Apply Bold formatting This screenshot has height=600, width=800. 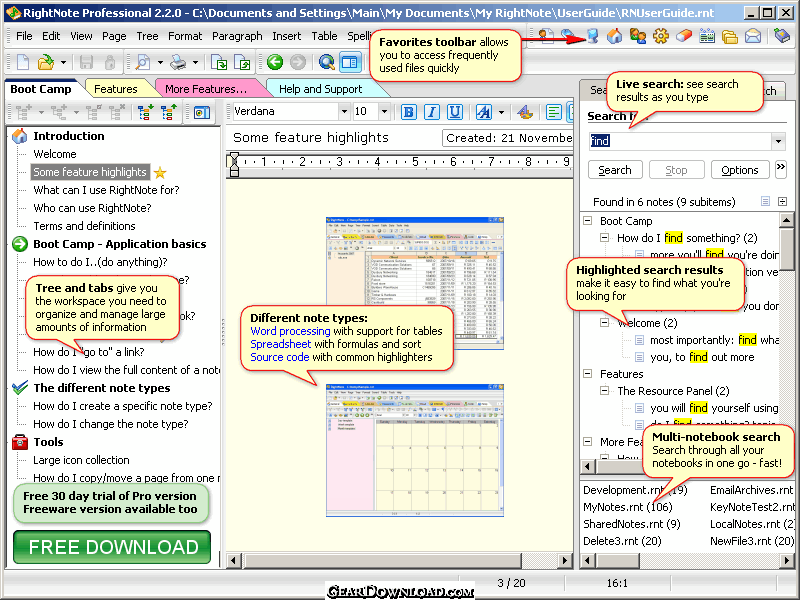click(x=408, y=112)
